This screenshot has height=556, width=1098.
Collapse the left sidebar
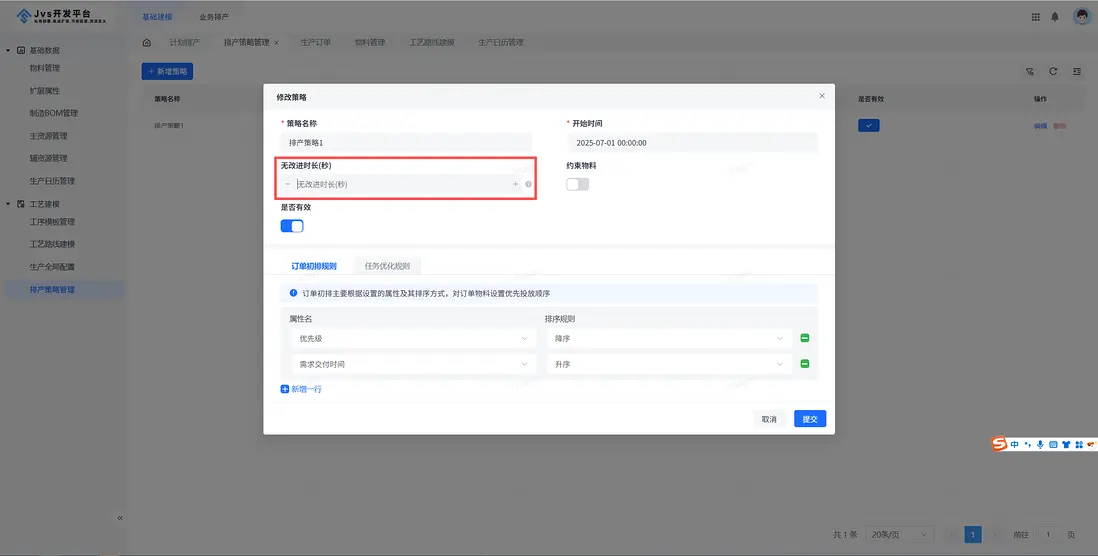pos(120,518)
